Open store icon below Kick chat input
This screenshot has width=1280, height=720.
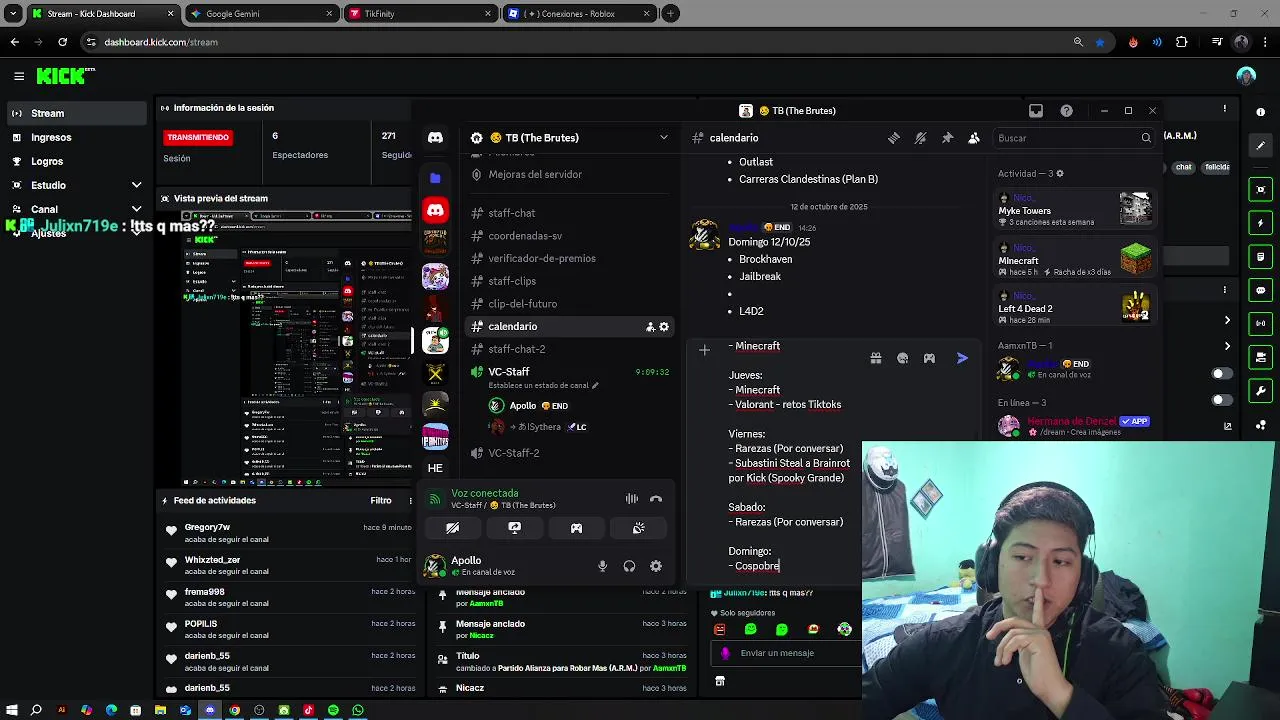tap(720, 681)
